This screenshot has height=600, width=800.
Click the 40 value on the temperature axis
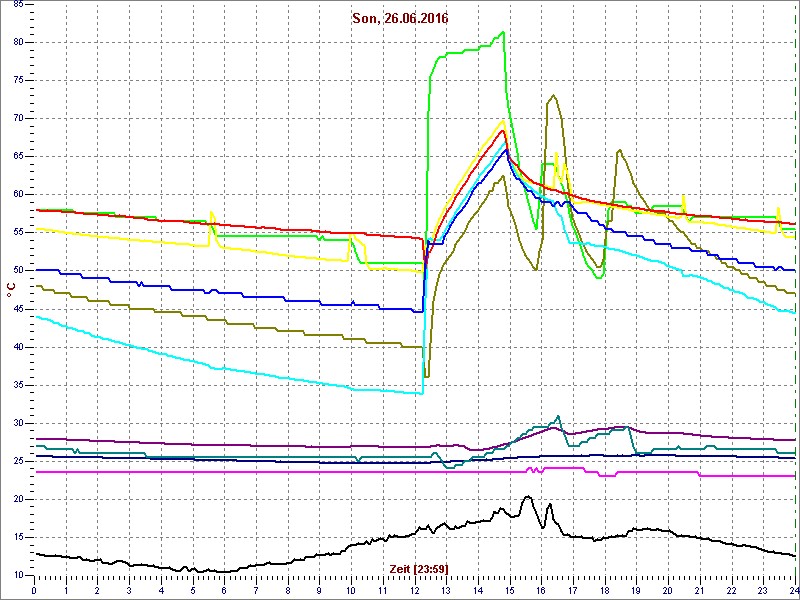pyautogui.click(x=17, y=347)
